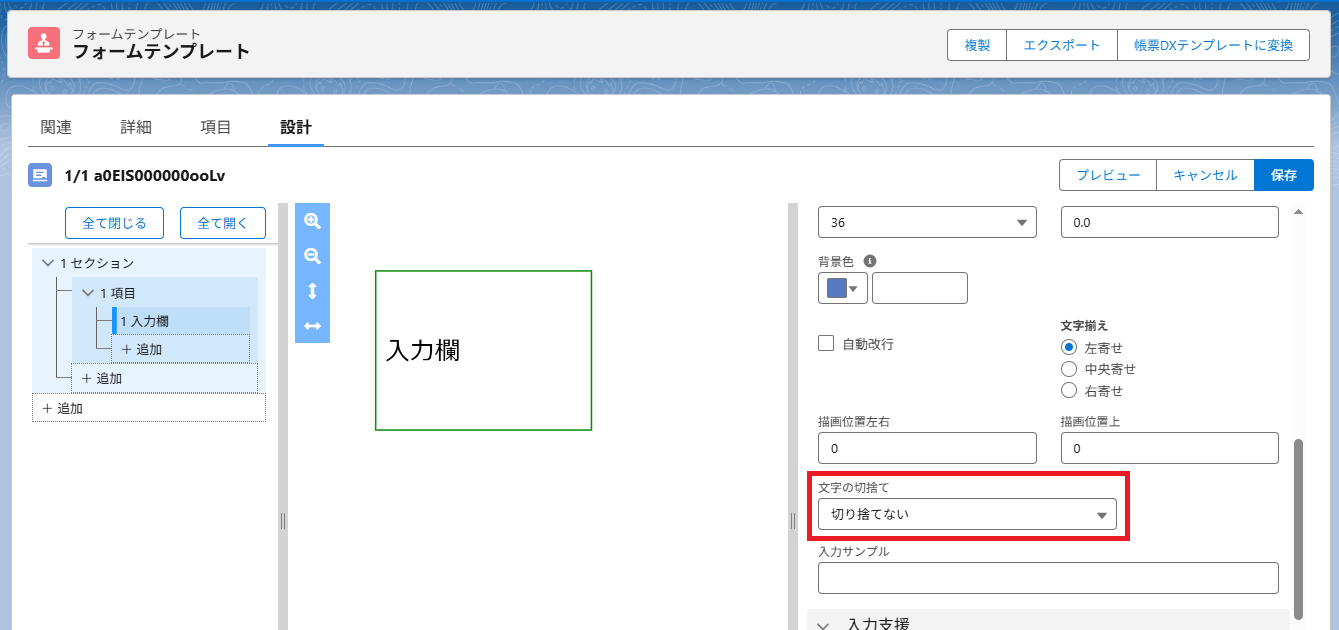
Task: Open the dropdown showing 36
Action: (927, 222)
